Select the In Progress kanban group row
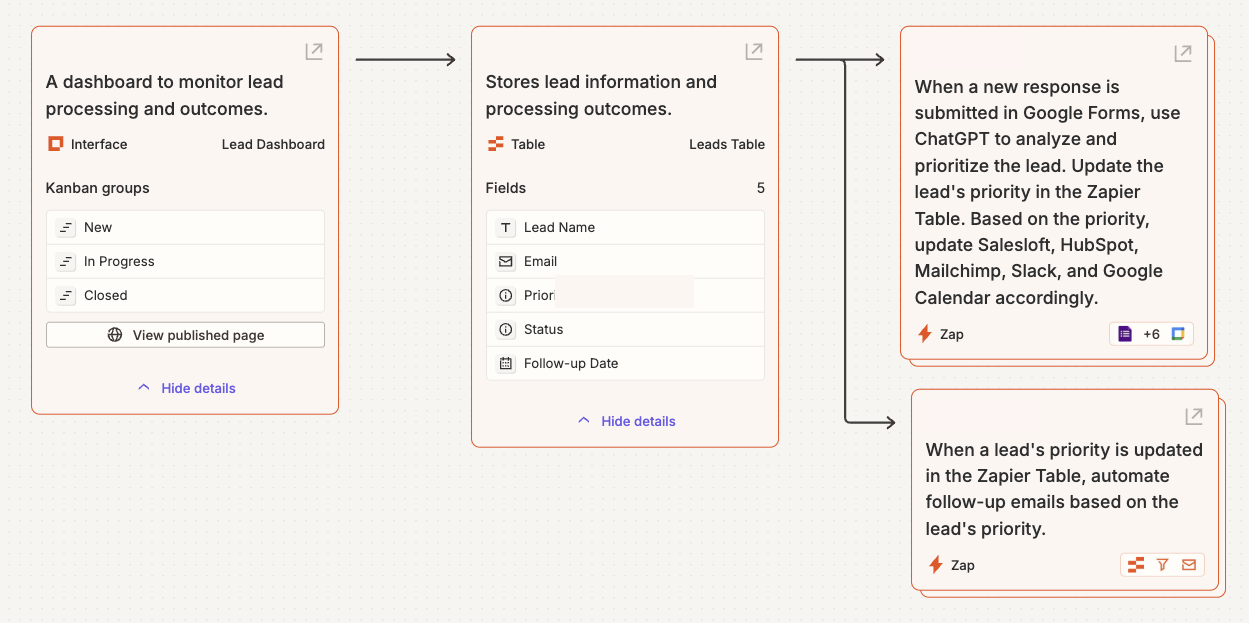 click(185, 261)
